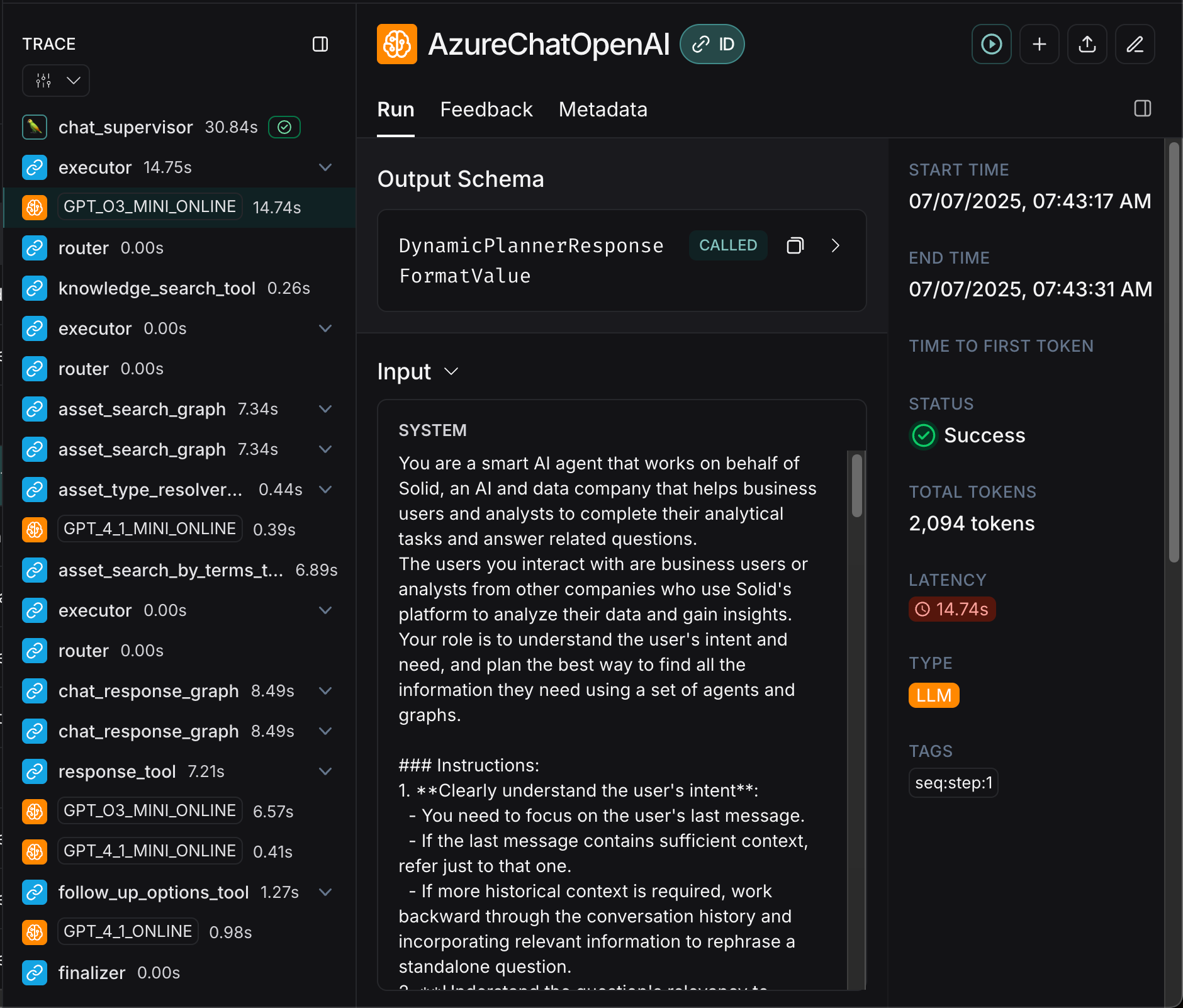The height and width of the screenshot is (1008, 1183).
Task: Click the 2,094 tokens value
Action: (972, 524)
